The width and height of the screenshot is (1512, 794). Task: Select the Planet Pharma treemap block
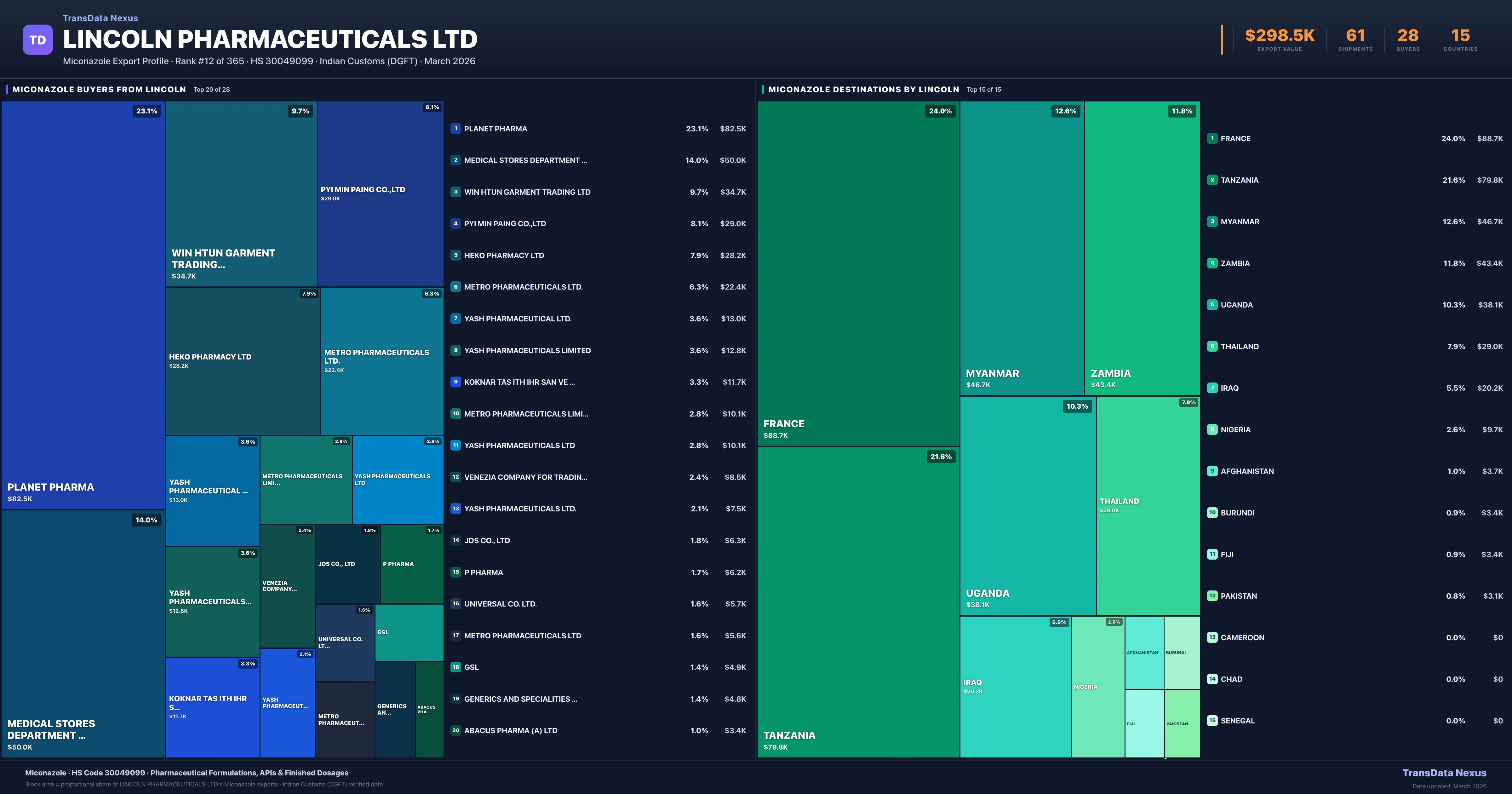click(x=83, y=305)
